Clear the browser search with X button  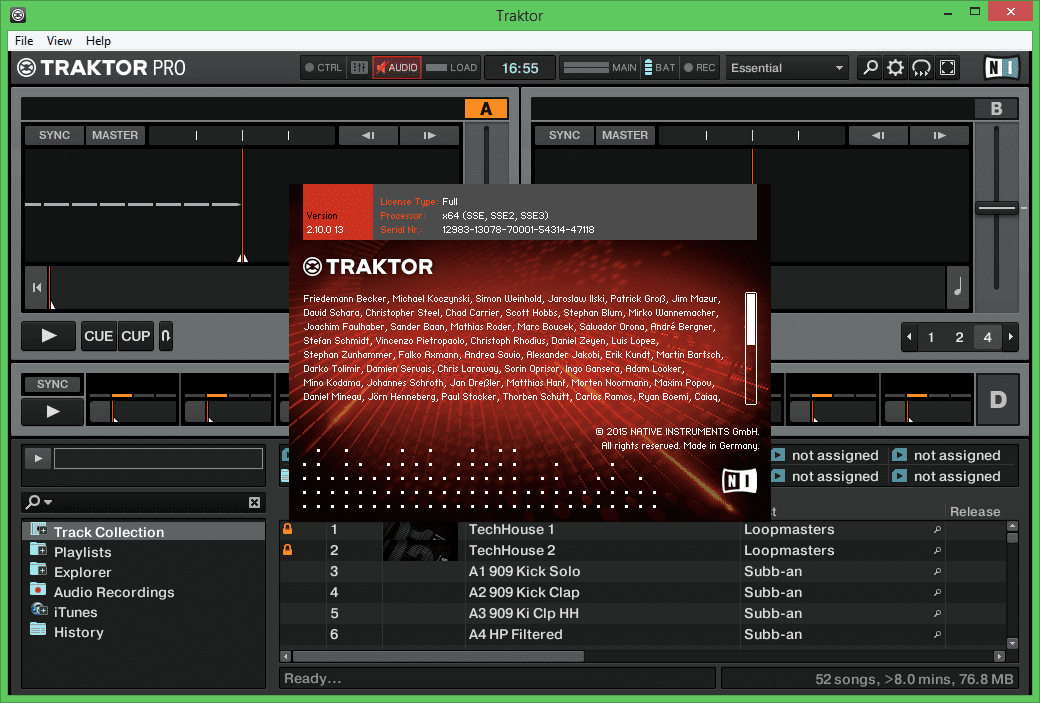[254, 502]
